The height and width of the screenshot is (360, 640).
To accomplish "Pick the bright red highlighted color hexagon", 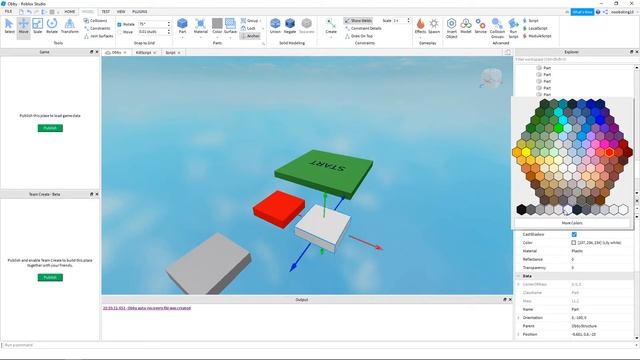I will (609, 152).
